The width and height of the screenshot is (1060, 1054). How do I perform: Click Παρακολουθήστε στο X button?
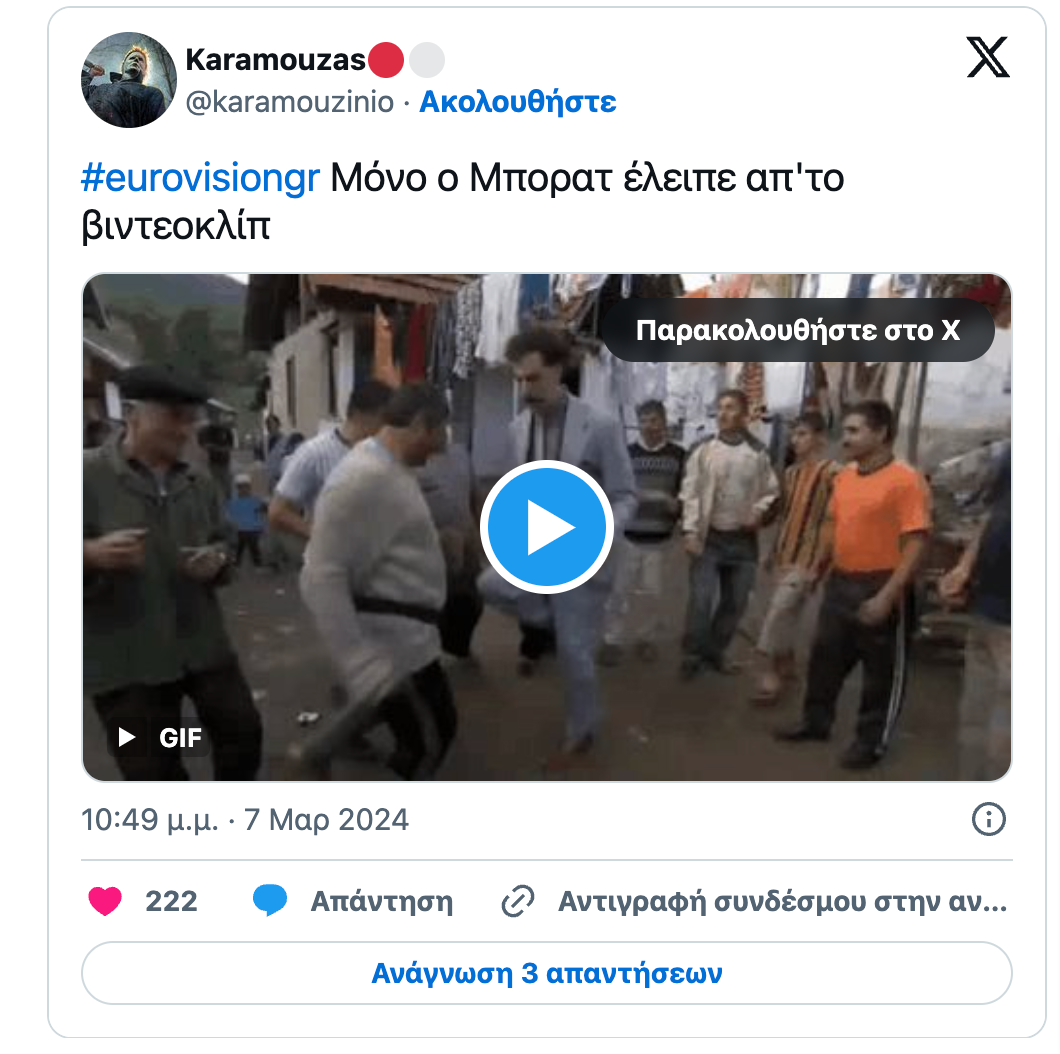pos(798,331)
